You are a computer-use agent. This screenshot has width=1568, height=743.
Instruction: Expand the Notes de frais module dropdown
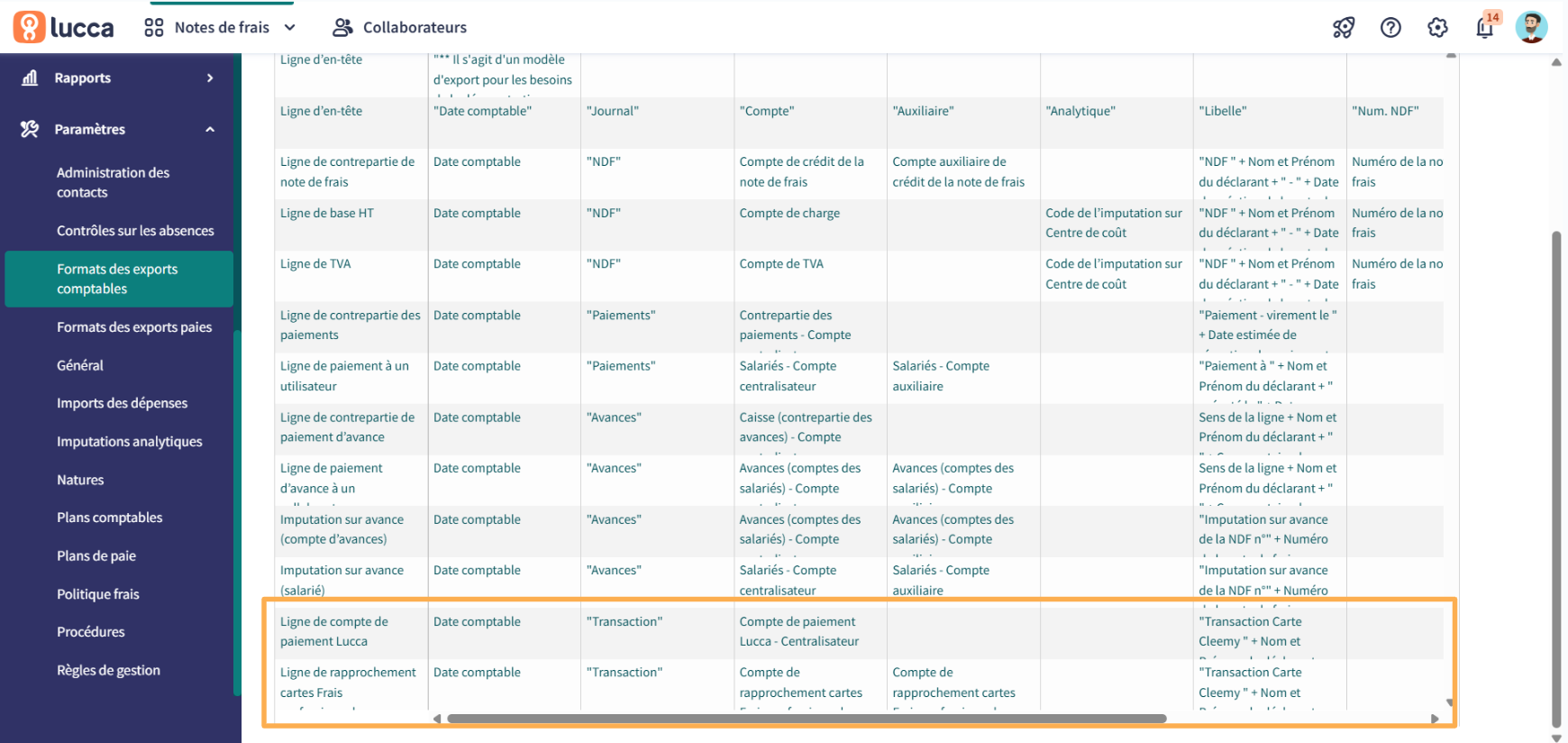pos(290,27)
